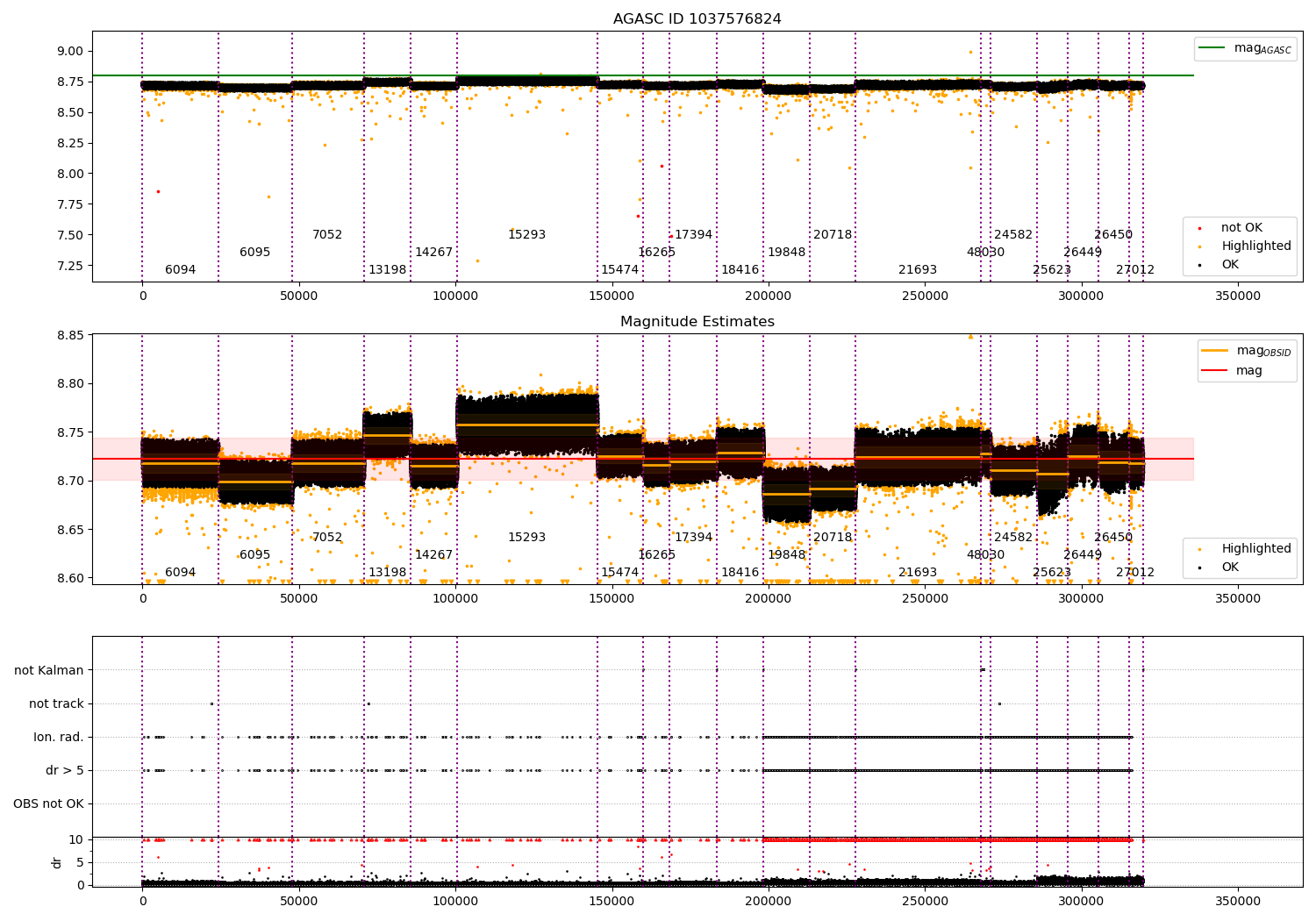The height and width of the screenshot is (921, 1316).
Task: Click OBSID label '19848' in Magnitude Estimates plot
Action: click(x=786, y=555)
